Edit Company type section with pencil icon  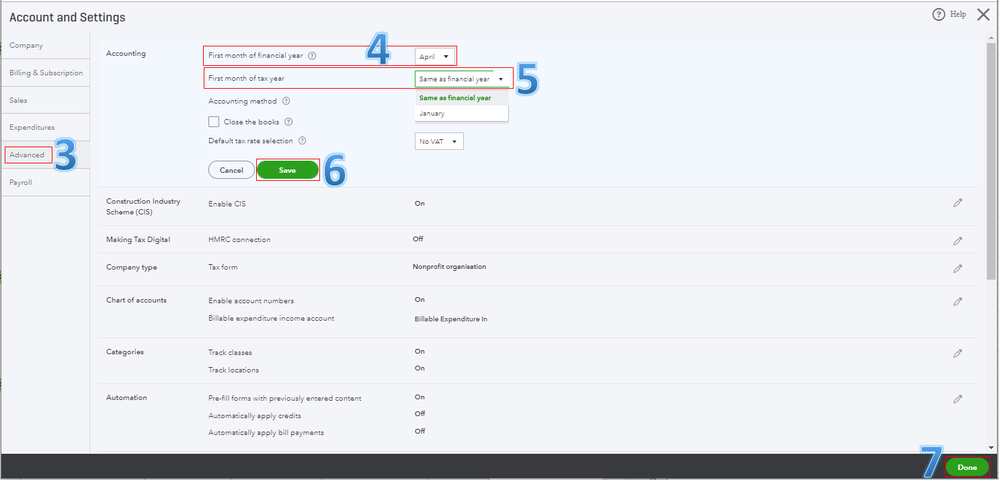(x=957, y=269)
